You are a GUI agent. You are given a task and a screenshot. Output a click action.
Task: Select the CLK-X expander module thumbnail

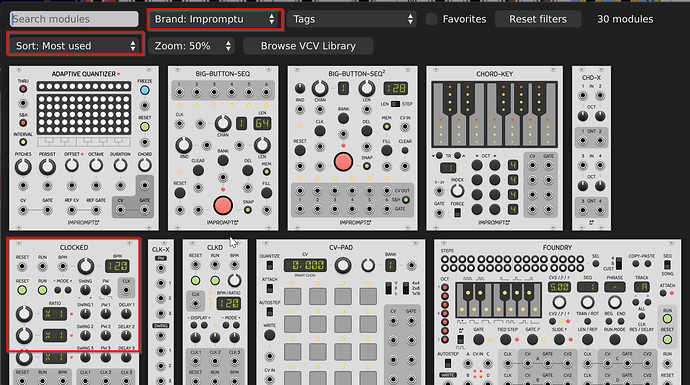pos(161,312)
